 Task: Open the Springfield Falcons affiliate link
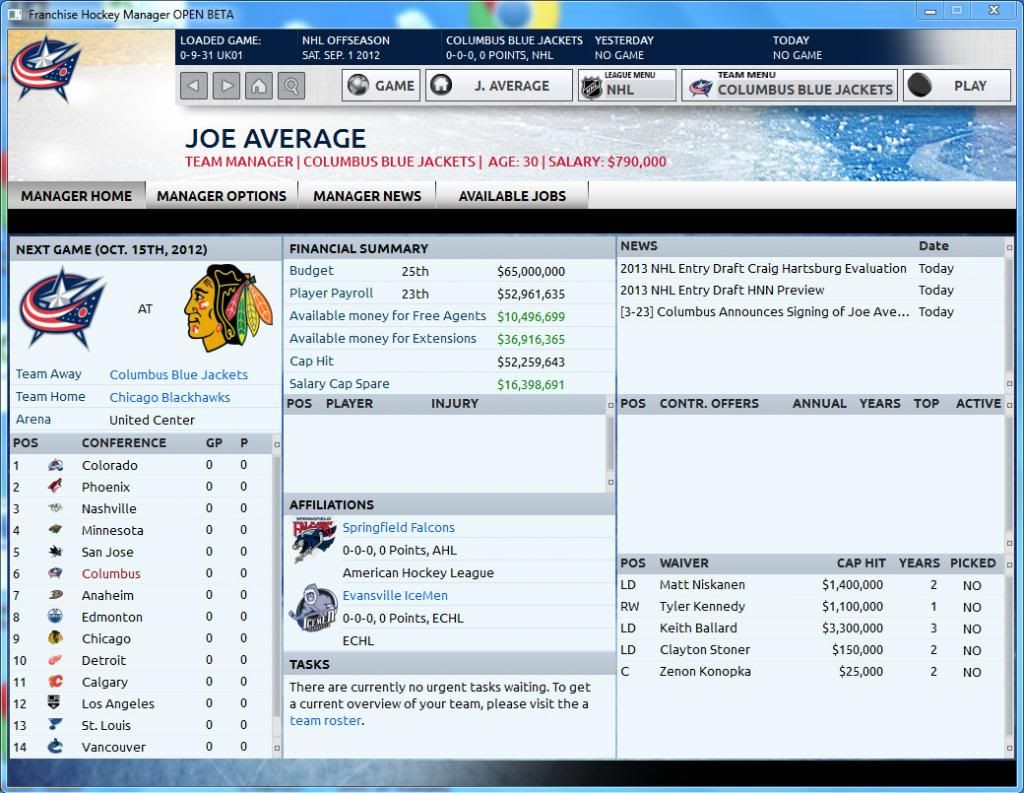point(398,527)
